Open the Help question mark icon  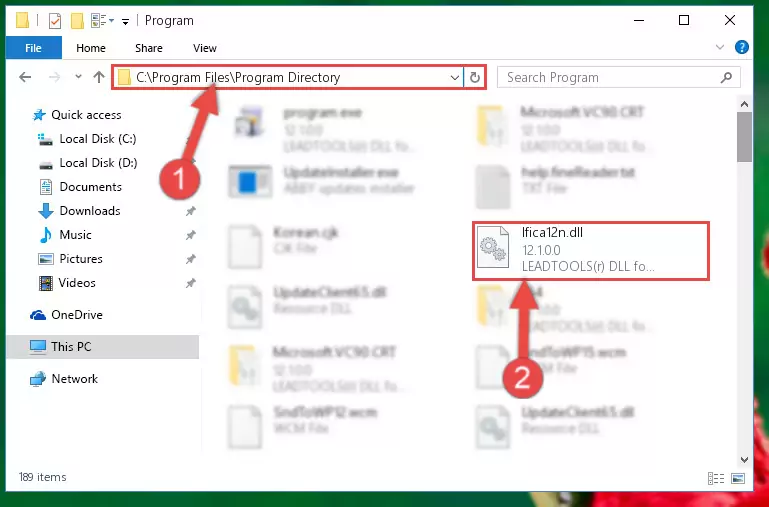pyautogui.click(x=742, y=48)
